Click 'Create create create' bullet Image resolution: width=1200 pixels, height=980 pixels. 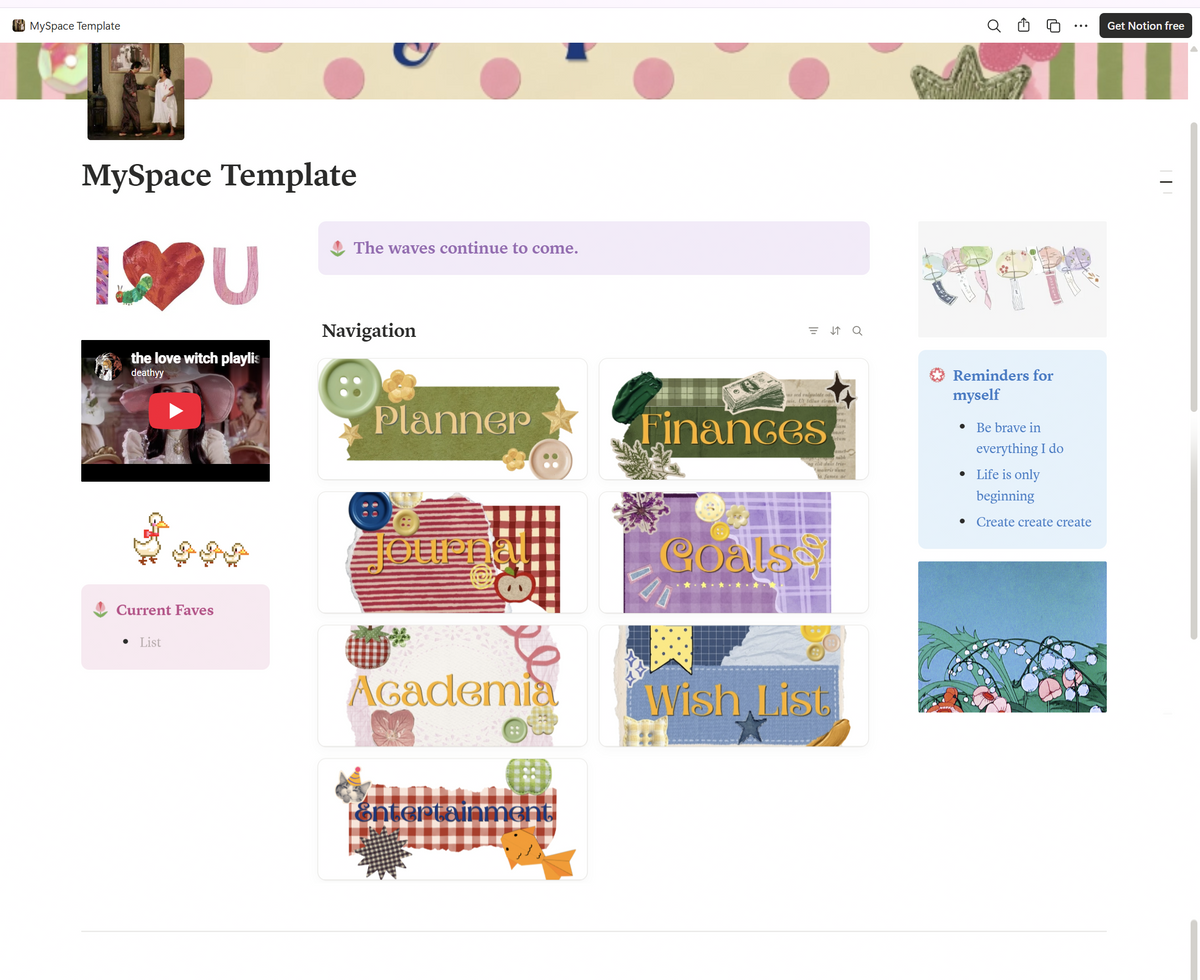tap(1034, 522)
